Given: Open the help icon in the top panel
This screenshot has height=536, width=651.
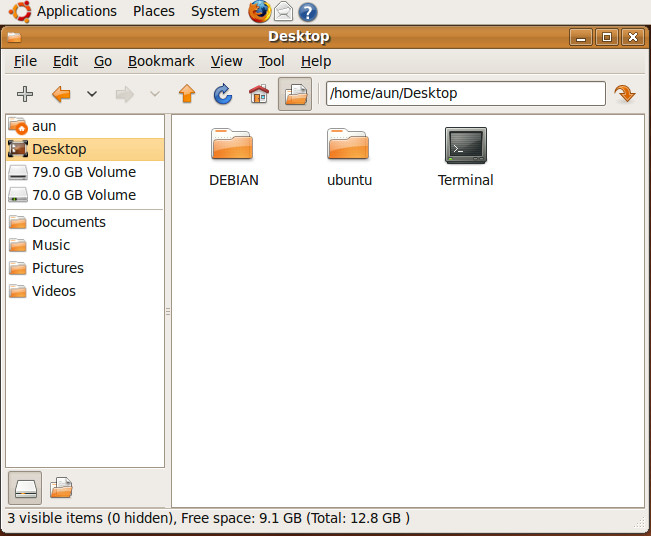Looking at the screenshot, I should pos(308,12).
